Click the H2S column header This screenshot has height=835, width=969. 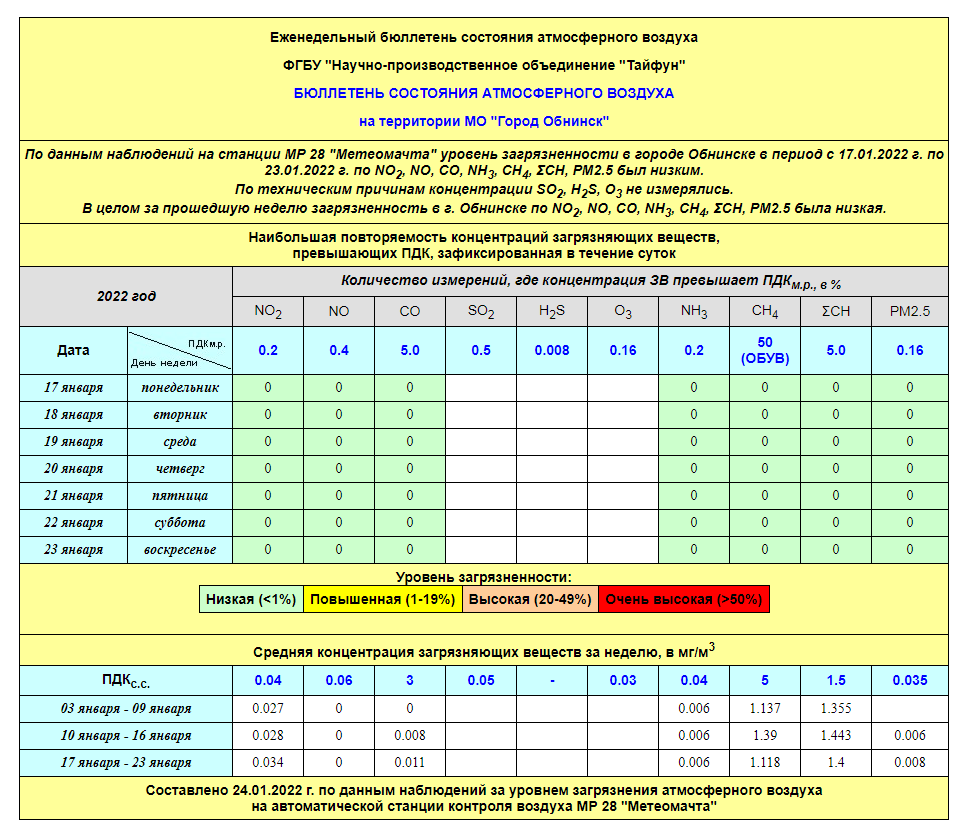[x=552, y=312]
